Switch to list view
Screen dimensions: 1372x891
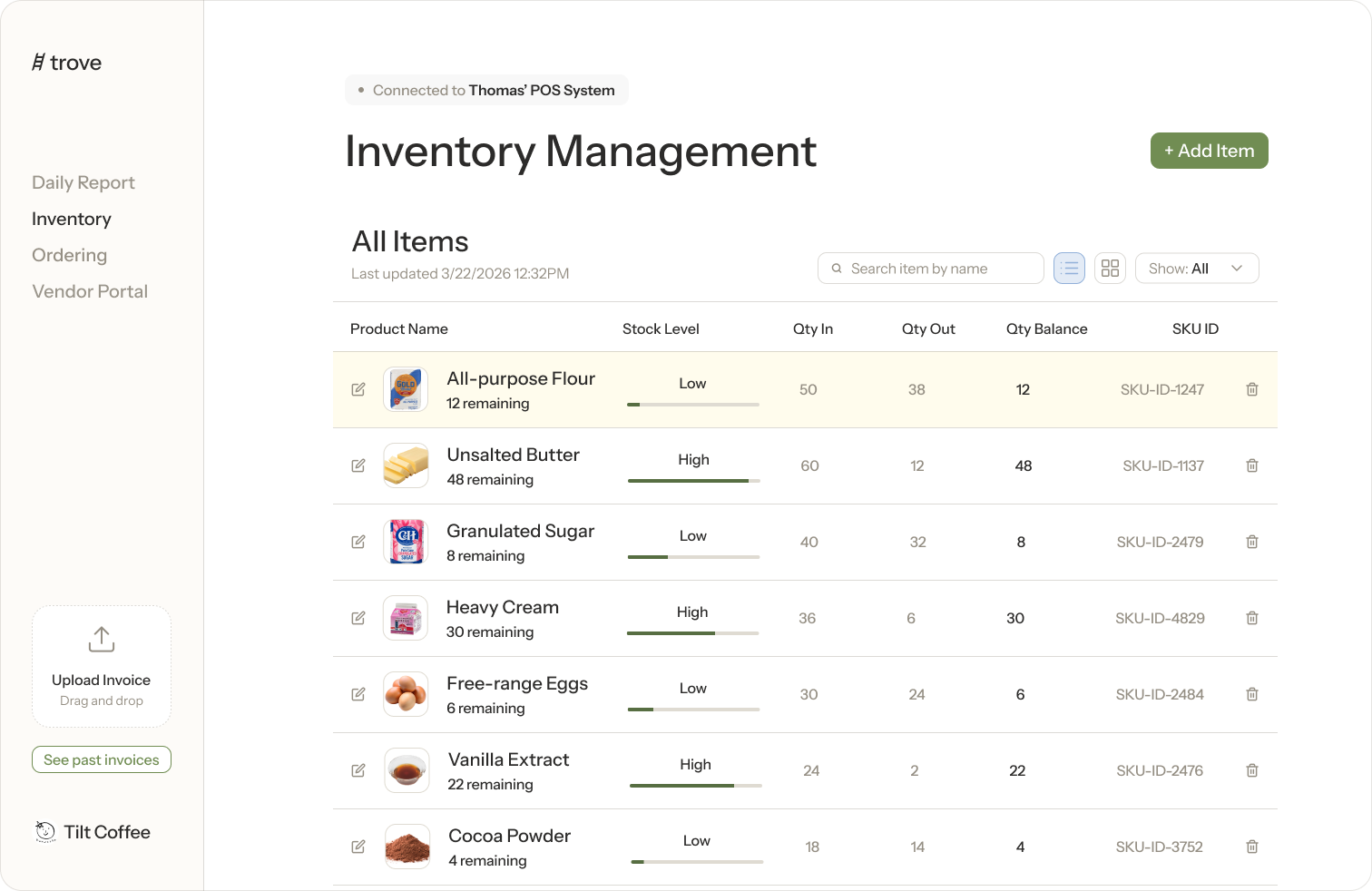pyautogui.click(x=1069, y=269)
